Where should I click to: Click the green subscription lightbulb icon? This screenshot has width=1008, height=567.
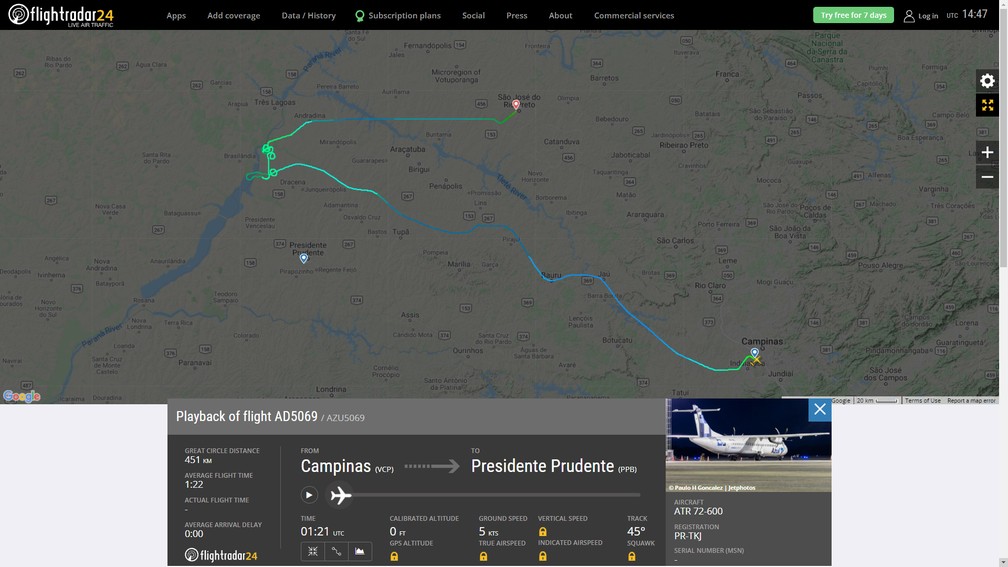pos(359,15)
